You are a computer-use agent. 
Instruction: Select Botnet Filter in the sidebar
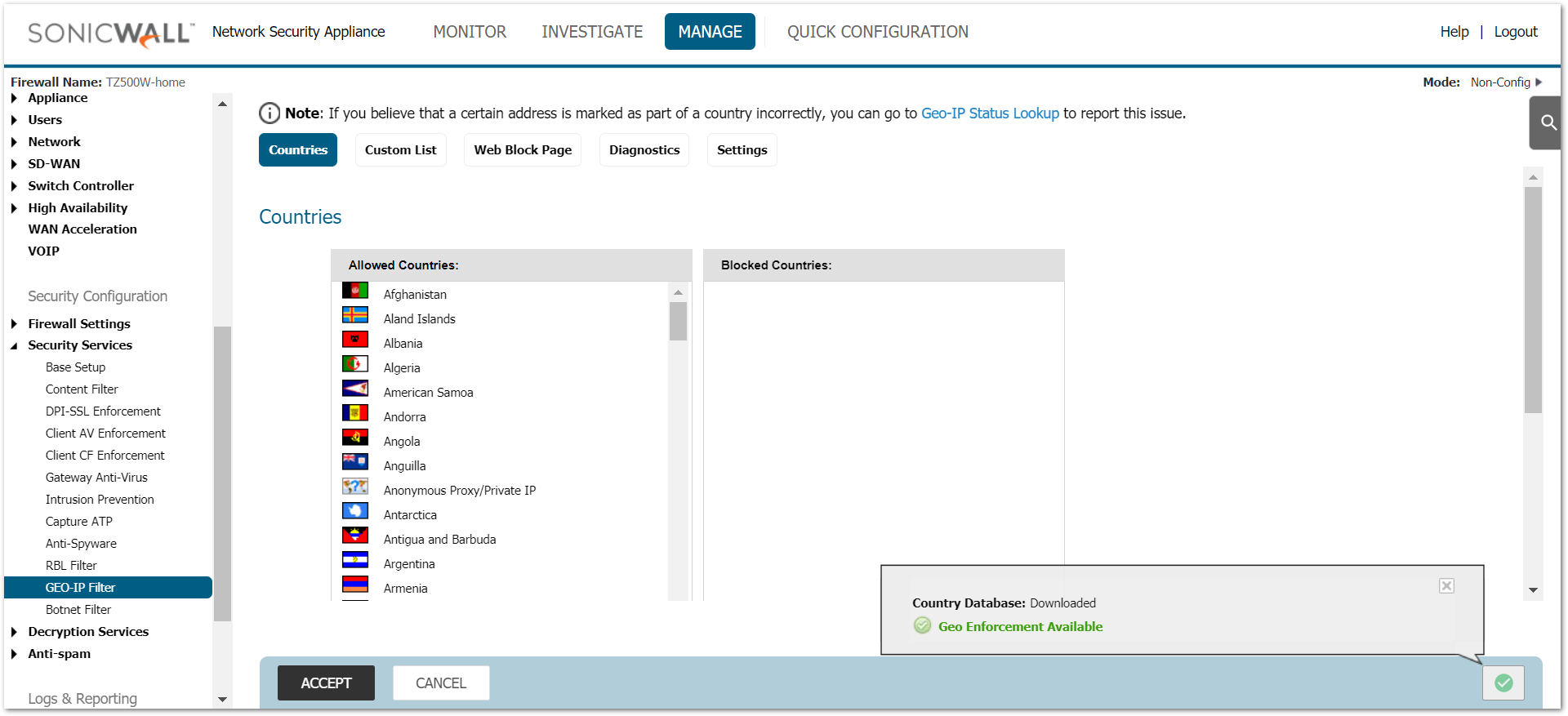tap(78, 610)
